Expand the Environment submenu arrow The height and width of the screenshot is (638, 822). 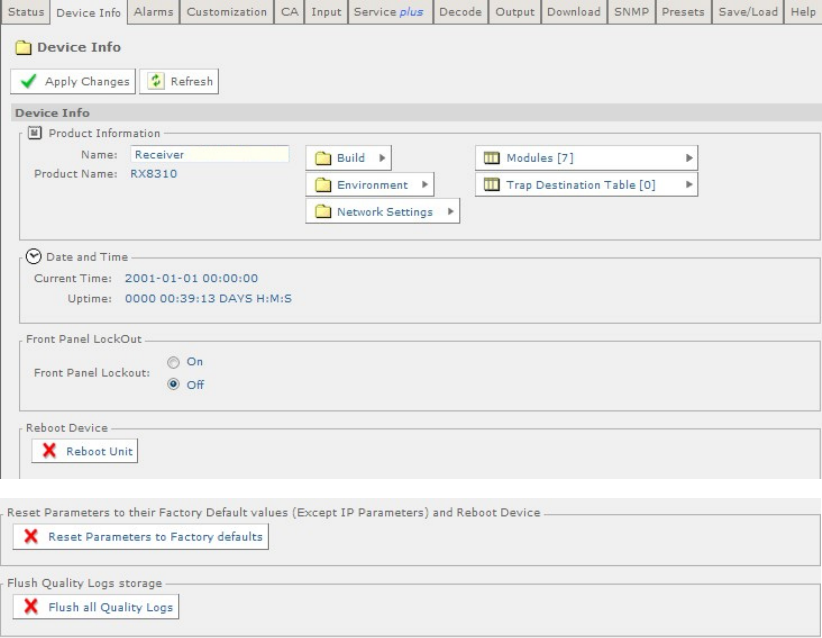pos(424,185)
